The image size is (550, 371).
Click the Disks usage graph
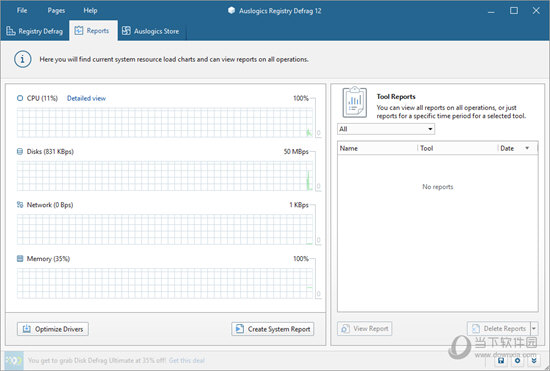click(165, 176)
